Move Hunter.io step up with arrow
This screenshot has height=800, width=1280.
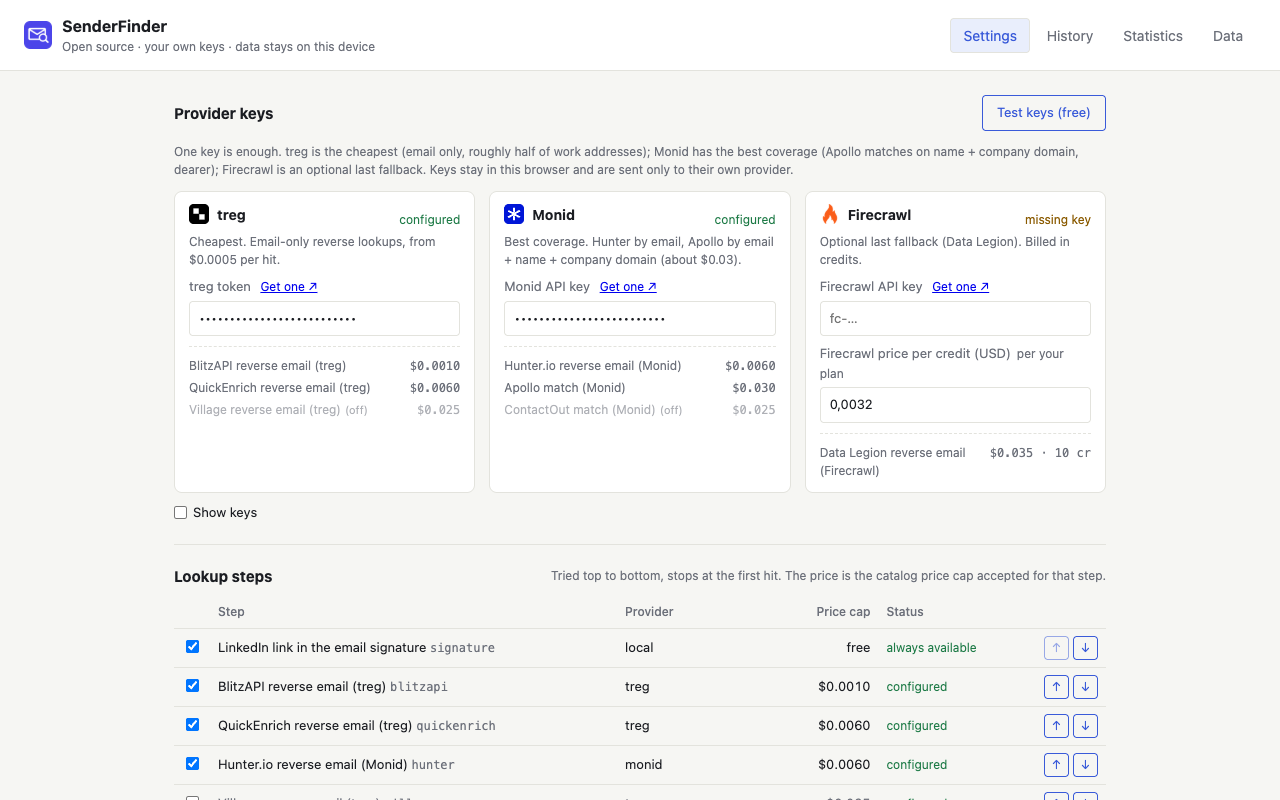[1056, 765]
